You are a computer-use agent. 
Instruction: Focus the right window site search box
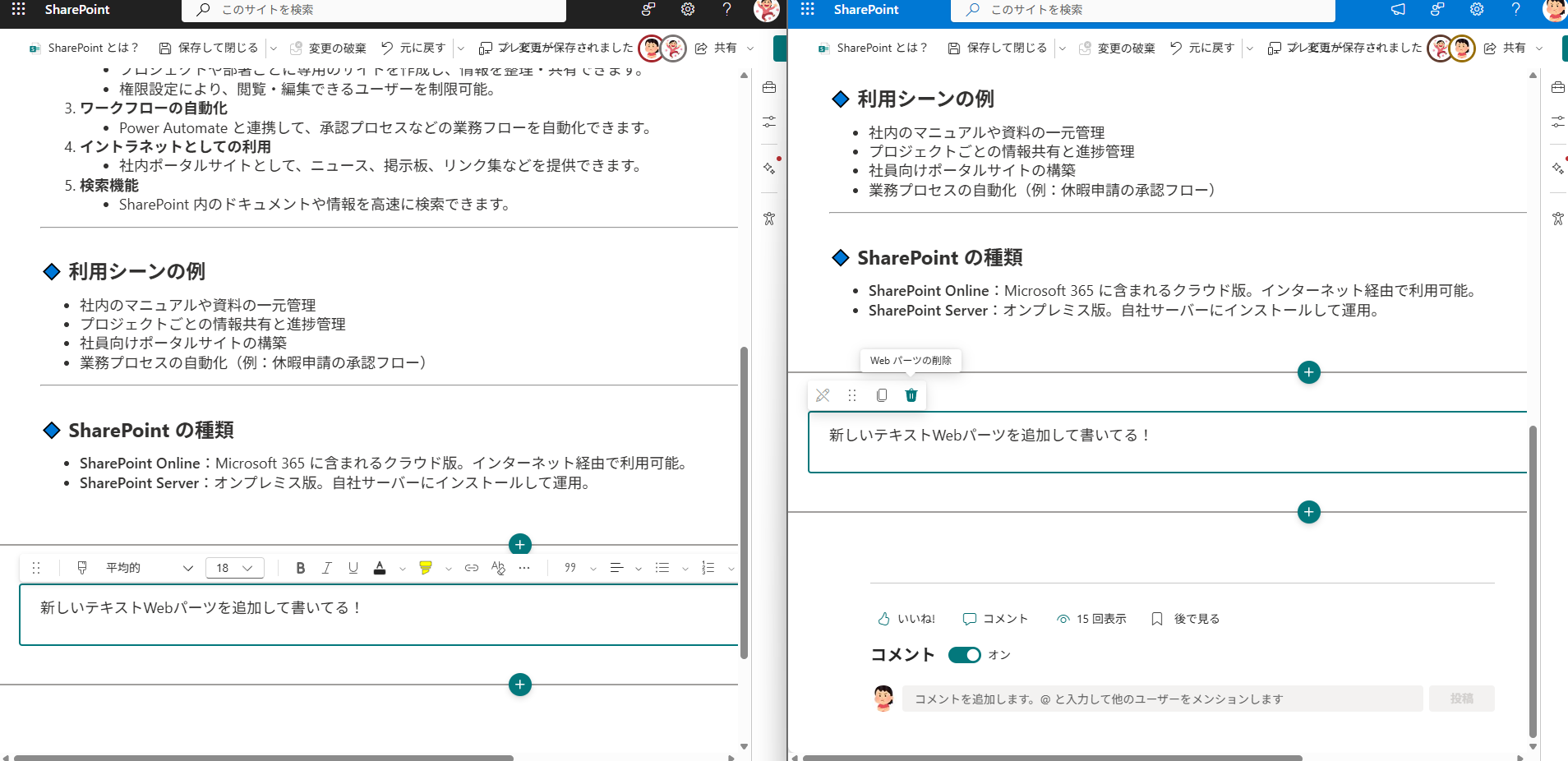point(1142,10)
